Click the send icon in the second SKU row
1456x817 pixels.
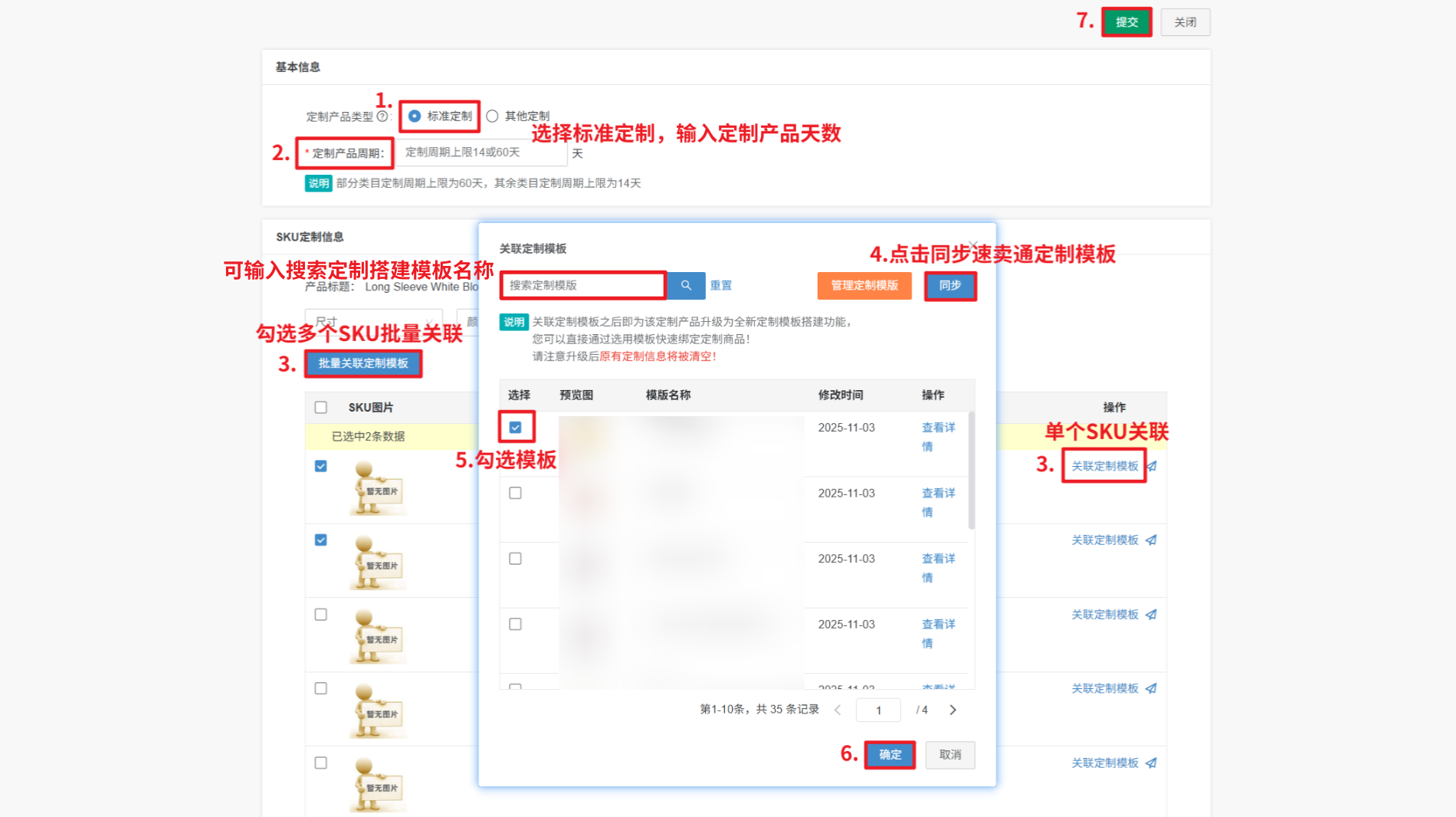(x=1151, y=540)
